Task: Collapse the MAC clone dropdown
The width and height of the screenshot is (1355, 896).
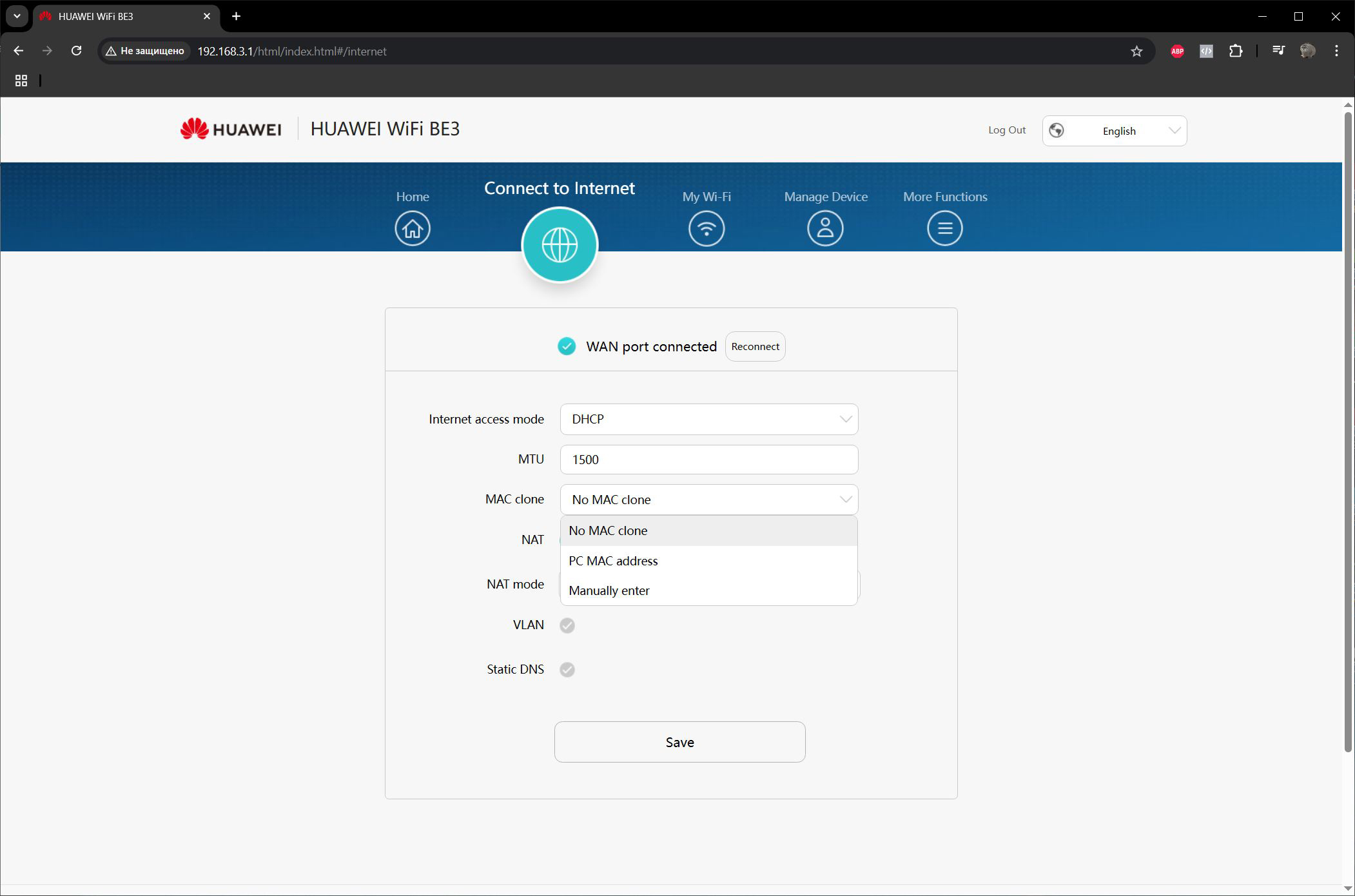Action: [x=709, y=500]
